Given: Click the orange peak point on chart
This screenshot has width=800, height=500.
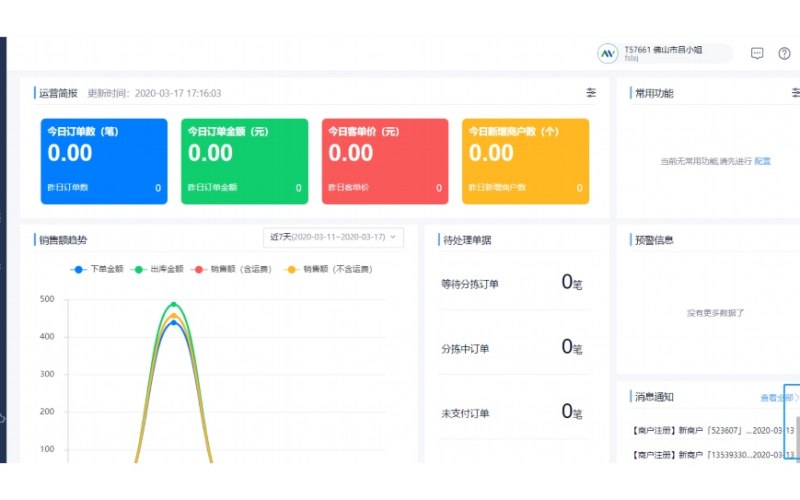Looking at the screenshot, I should tap(174, 316).
